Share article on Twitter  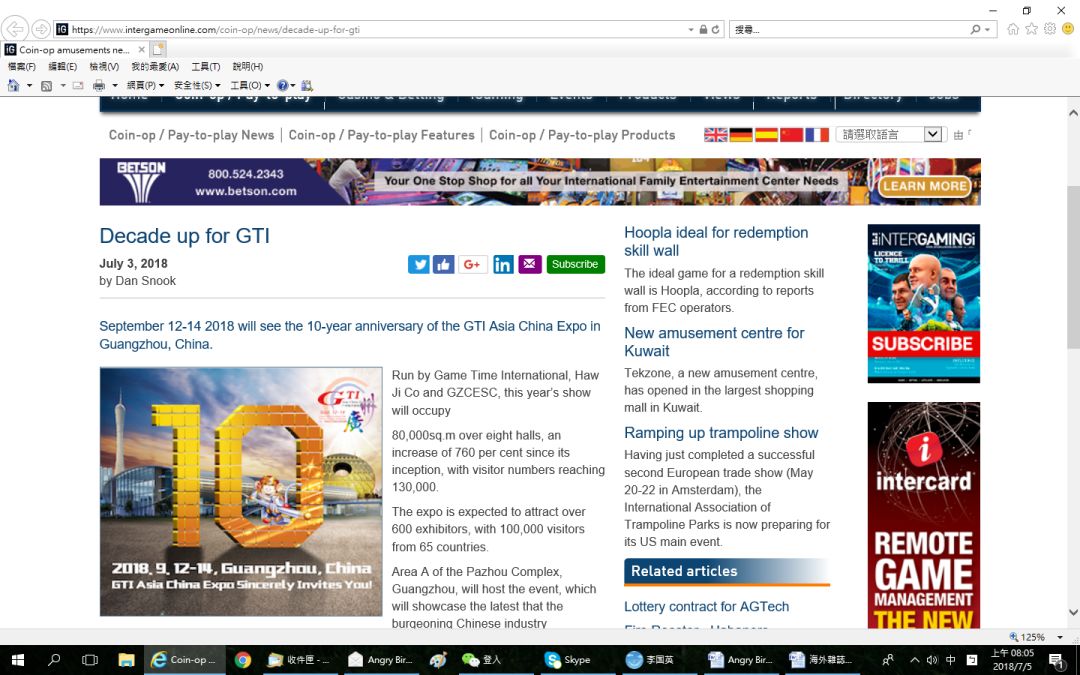pyautogui.click(x=419, y=264)
